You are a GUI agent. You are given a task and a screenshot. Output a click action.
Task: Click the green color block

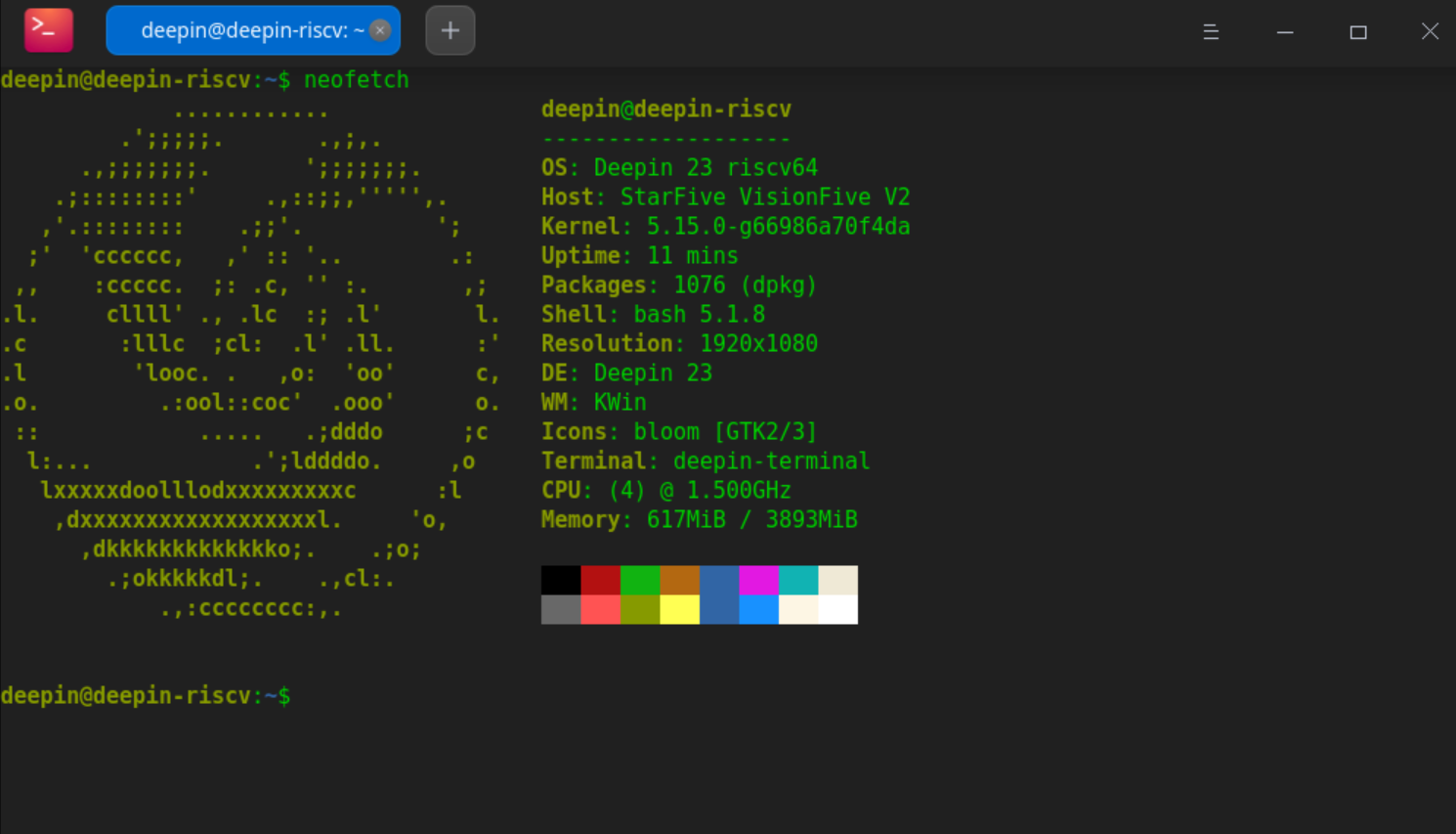[x=640, y=580]
